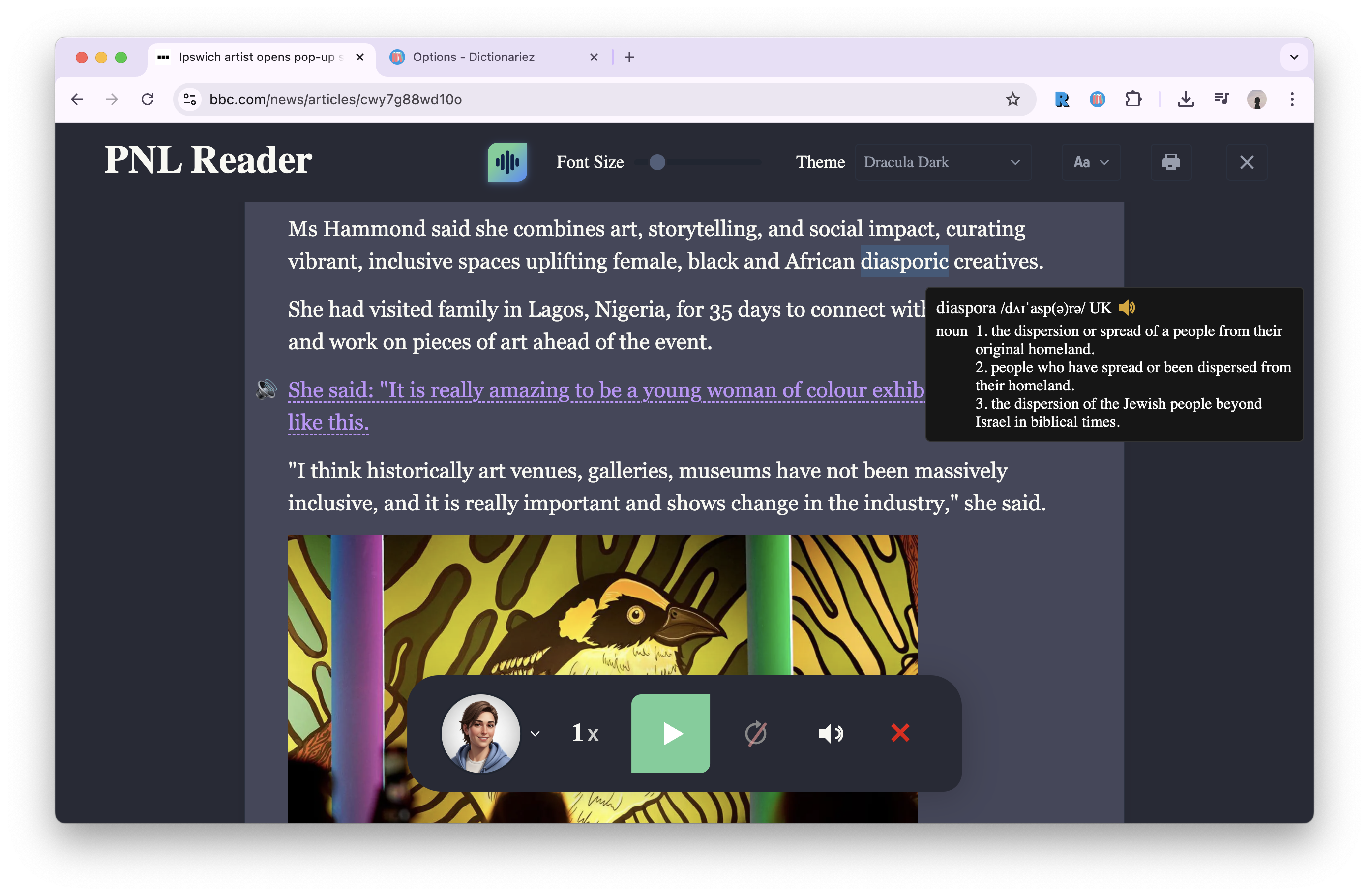The image size is (1369, 896).
Task: Change playback speed 1x
Action: (x=585, y=733)
